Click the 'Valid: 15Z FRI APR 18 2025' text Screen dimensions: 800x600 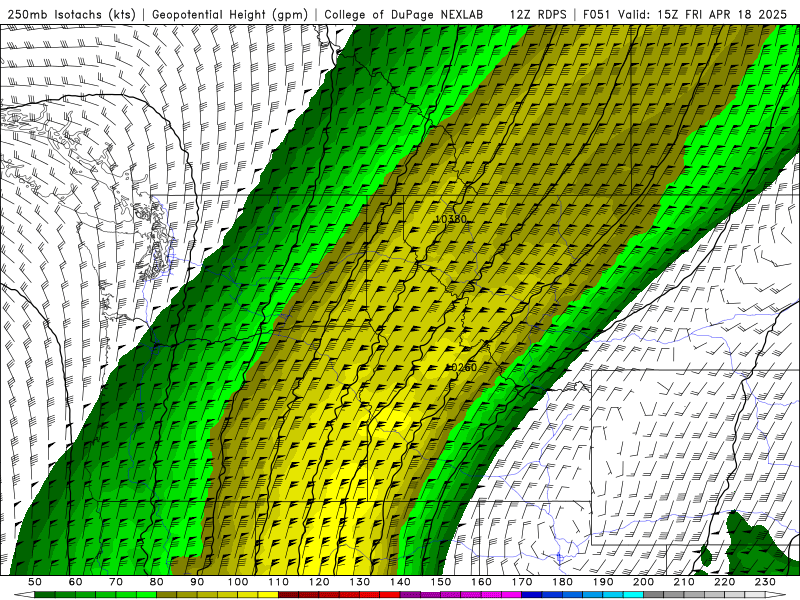[x=703, y=14]
